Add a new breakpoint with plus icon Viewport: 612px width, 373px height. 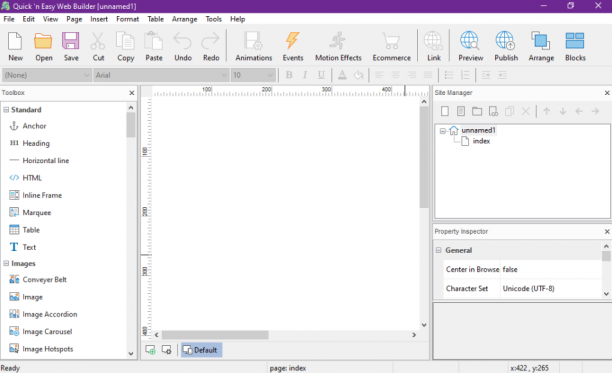(x=150, y=350)
